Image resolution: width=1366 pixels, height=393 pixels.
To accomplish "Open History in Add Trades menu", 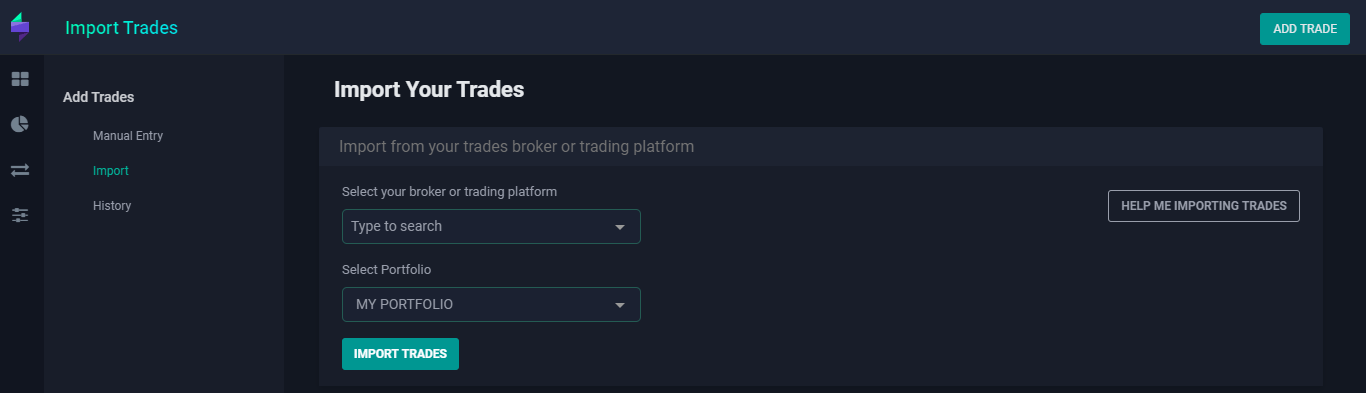I will tap(112, 206).
